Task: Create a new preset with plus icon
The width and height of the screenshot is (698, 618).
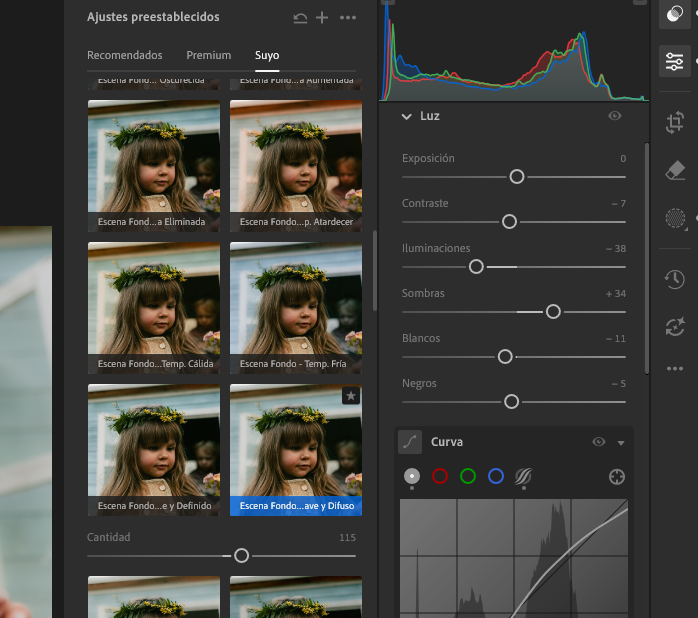Action: [322, 18]
